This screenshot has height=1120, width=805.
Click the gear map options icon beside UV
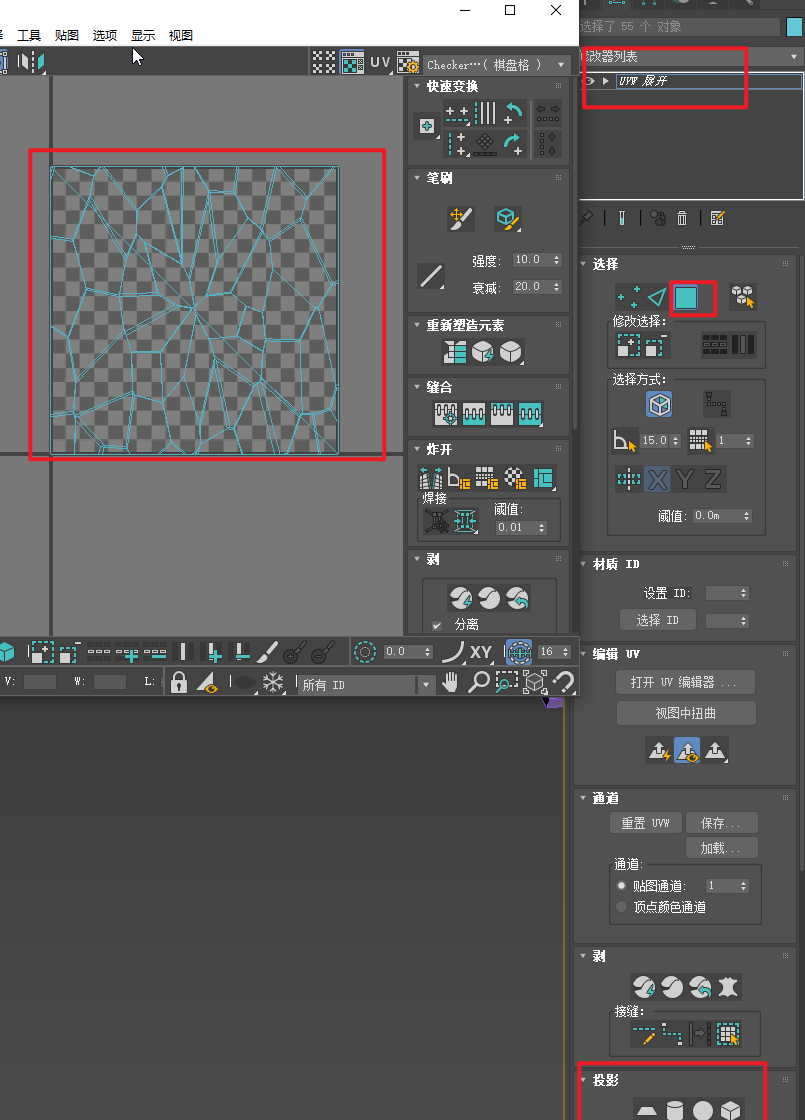(408, 63)
